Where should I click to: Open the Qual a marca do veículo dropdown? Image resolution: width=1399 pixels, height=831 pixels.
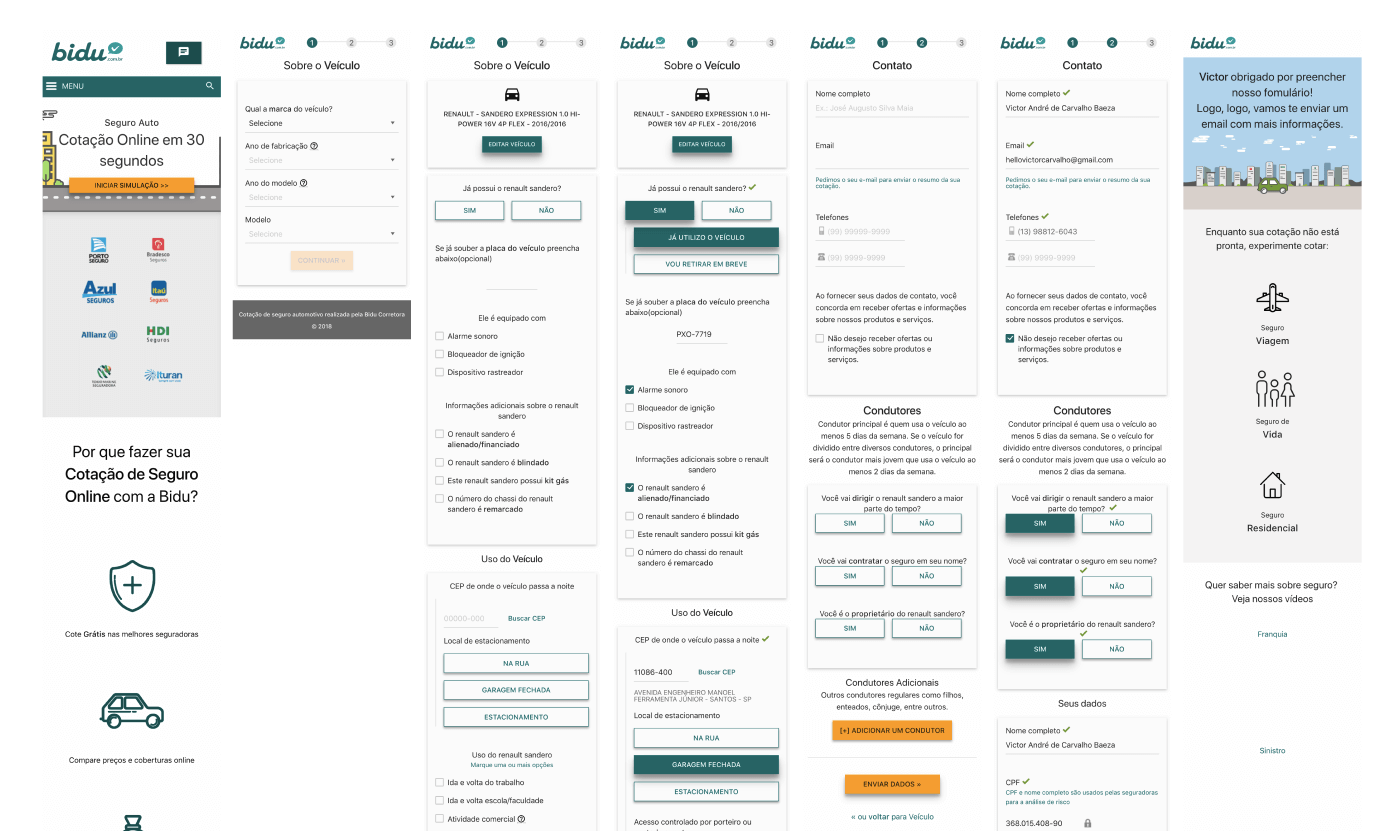coord(321,123)
